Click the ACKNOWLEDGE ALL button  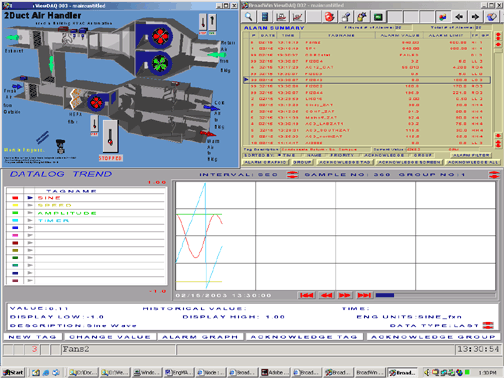point(473,162)
